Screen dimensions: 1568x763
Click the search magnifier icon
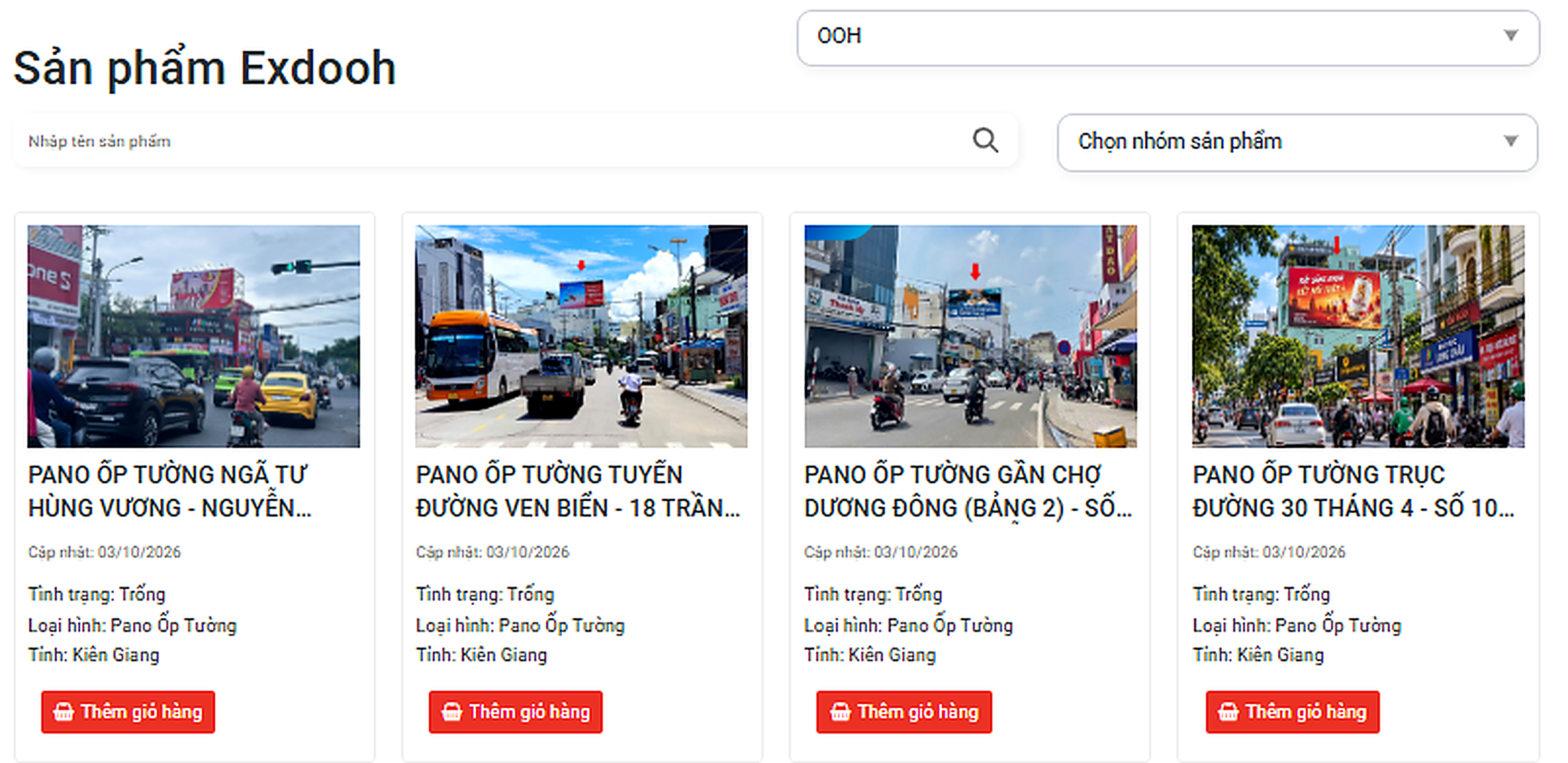coord(985,140)
